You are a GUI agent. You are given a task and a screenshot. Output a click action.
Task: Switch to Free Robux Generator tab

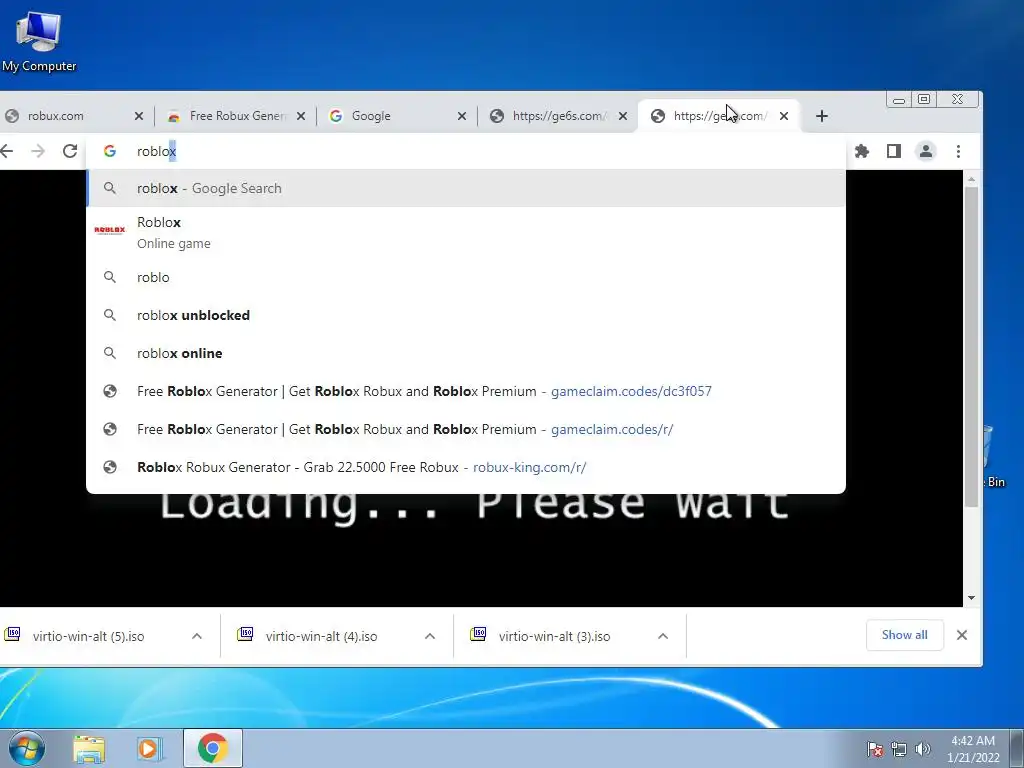(229, 116)
